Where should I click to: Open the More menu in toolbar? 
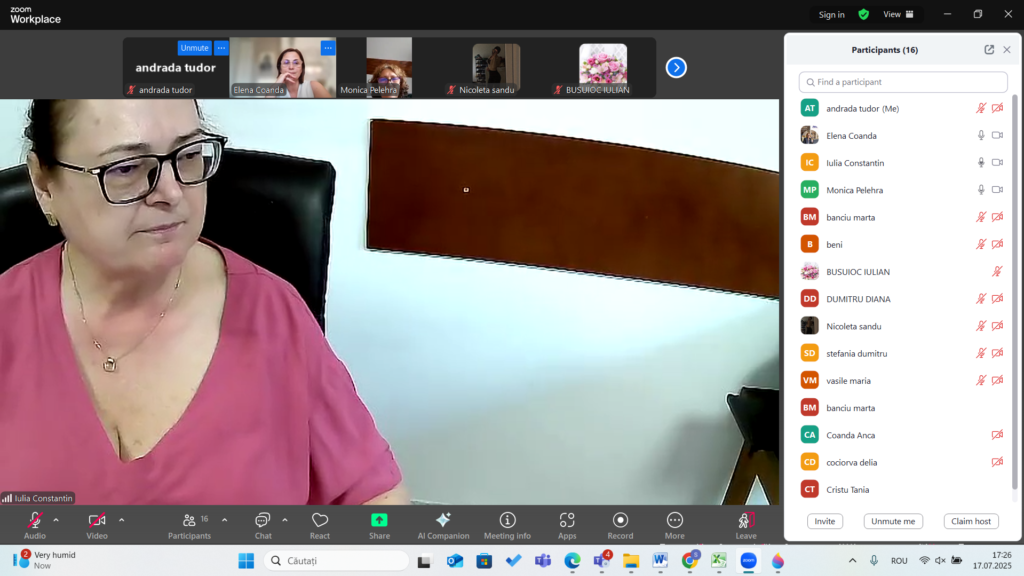pos(675,524)
